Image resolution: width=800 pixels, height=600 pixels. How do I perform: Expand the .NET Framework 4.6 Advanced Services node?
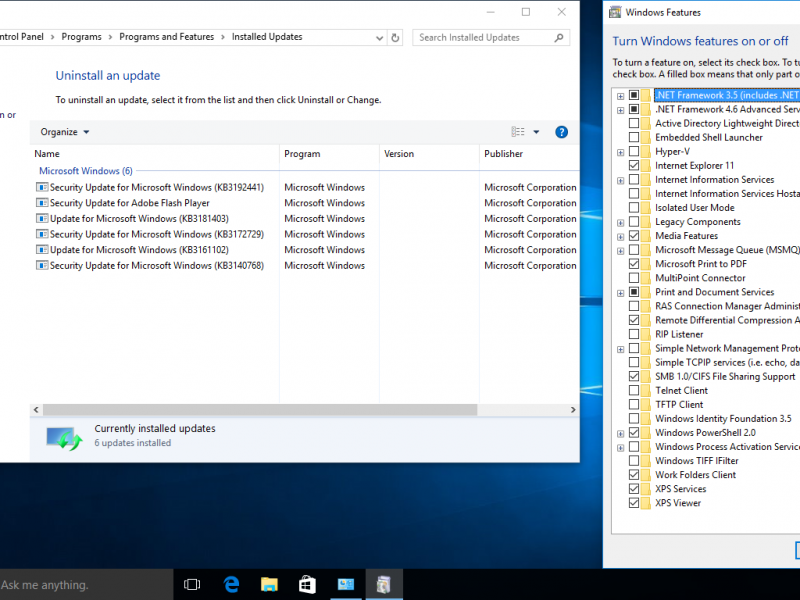(620, 110)
